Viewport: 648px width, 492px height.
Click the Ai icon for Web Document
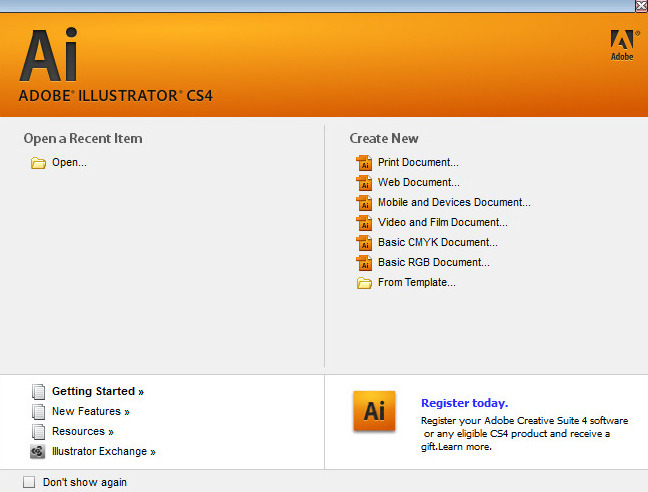tap(364, 183)
